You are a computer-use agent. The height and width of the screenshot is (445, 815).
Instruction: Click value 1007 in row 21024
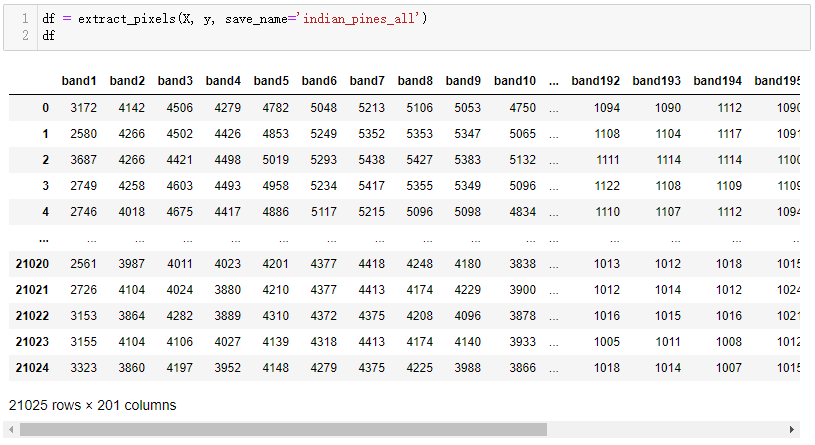[729, 368]
